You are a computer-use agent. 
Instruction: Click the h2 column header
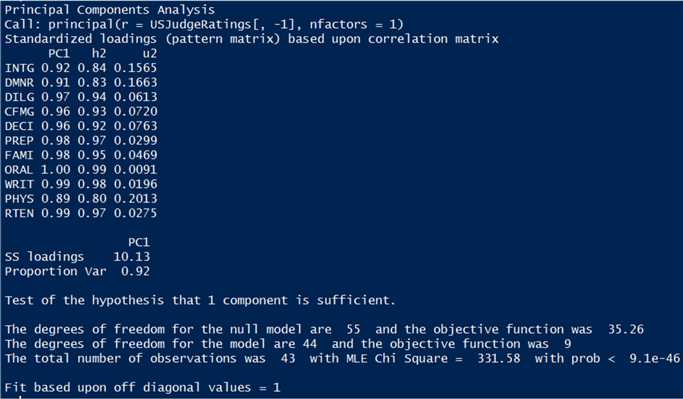[x=99, y=53]
